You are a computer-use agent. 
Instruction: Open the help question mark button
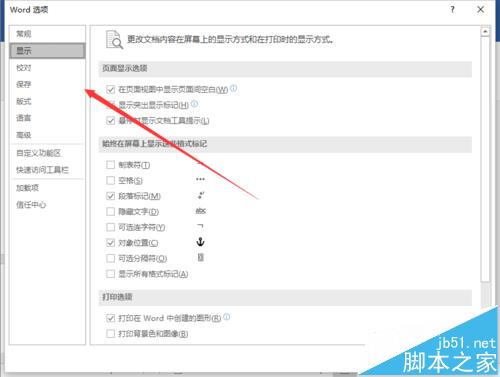pyautogui.click(x=452, y=10)
